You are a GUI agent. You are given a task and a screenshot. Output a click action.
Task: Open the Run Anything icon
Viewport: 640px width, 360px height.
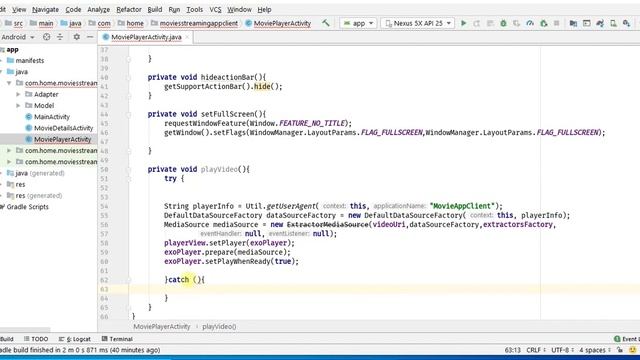[x=587, y=23]
